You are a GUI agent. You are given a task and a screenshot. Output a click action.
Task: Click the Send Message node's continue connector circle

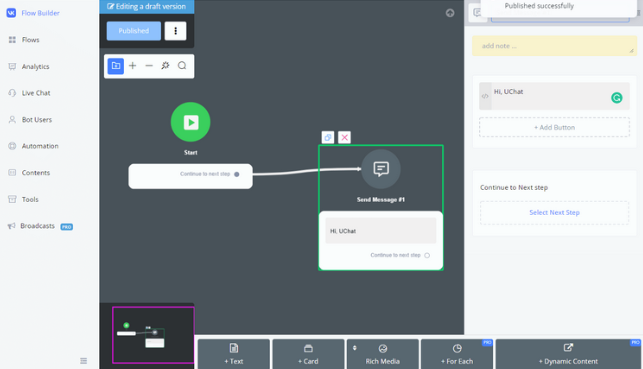tap(427, 255)
